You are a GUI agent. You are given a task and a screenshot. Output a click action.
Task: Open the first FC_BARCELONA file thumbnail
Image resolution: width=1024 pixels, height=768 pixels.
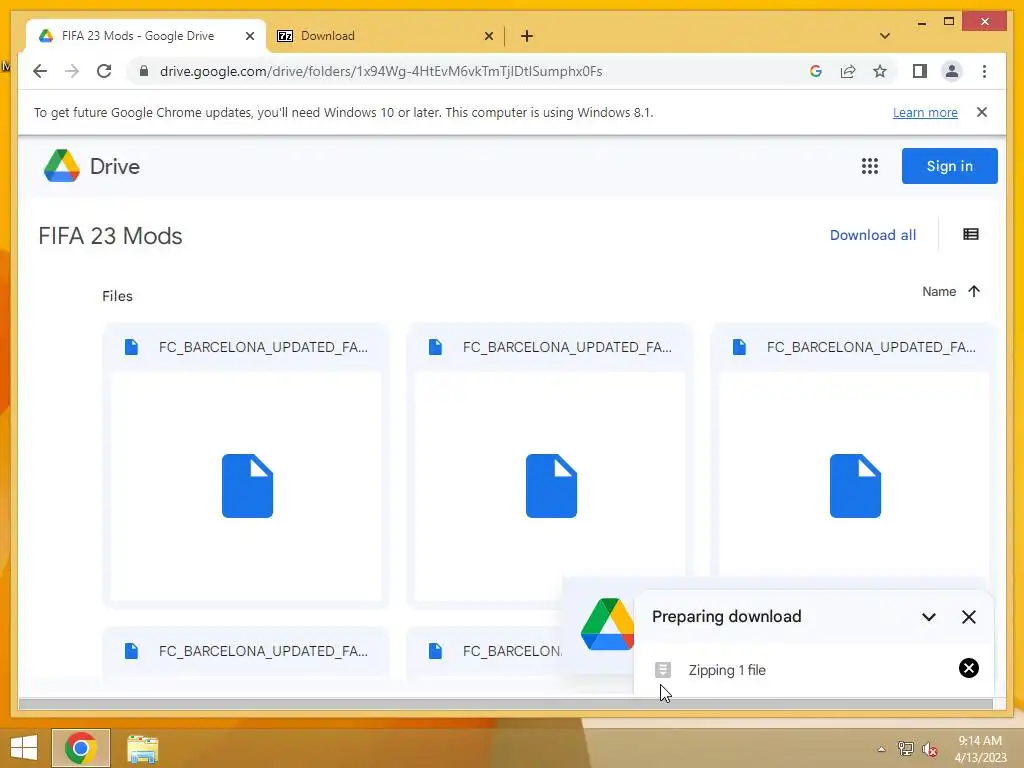pos(246,486)
